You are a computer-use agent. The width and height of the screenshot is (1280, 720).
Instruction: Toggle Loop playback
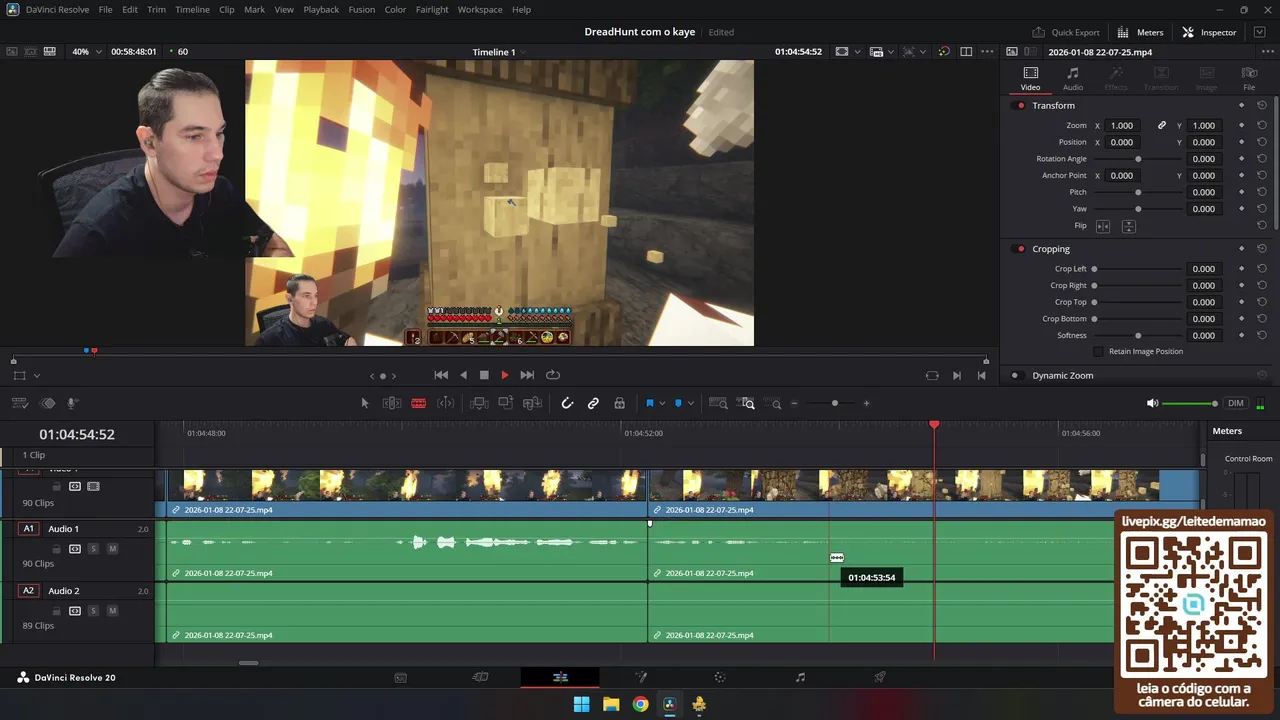tap(552, 375)
